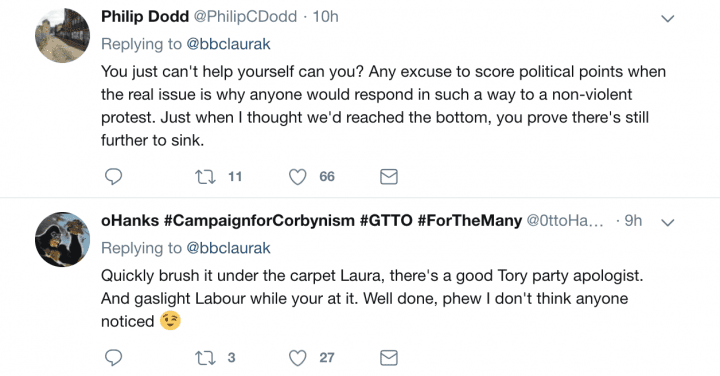The image size is (720, 376).
Task: Expand options chevron on oHanks' tweet
Action: [x=667, y=222]
